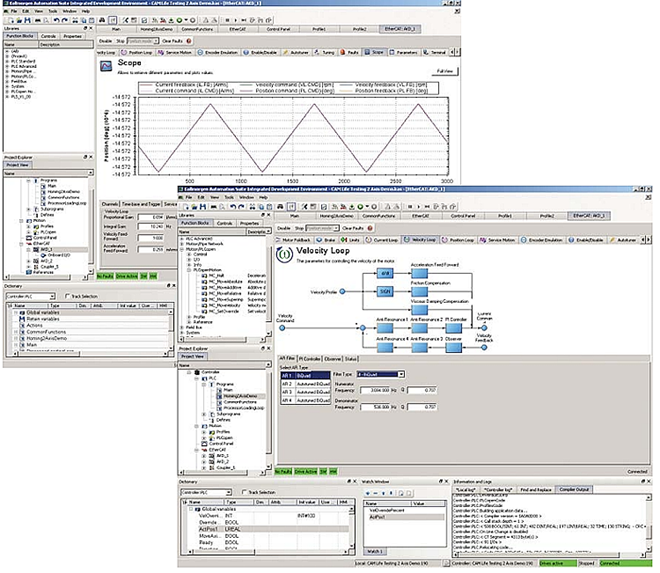
Task: Open the position mode dropdown in the Scope window
Action: pyautogui.click(x=156, y=41)
